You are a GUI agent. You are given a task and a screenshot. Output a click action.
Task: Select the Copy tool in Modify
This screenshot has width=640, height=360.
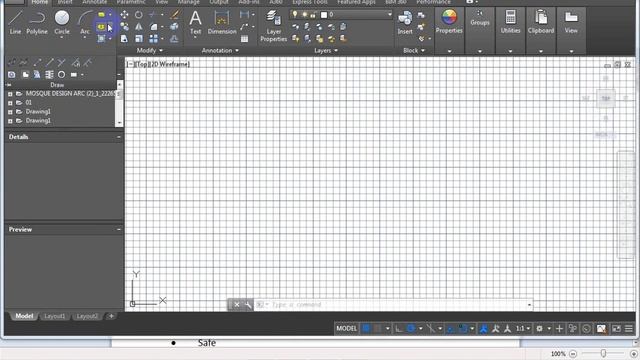click(124, 27)
